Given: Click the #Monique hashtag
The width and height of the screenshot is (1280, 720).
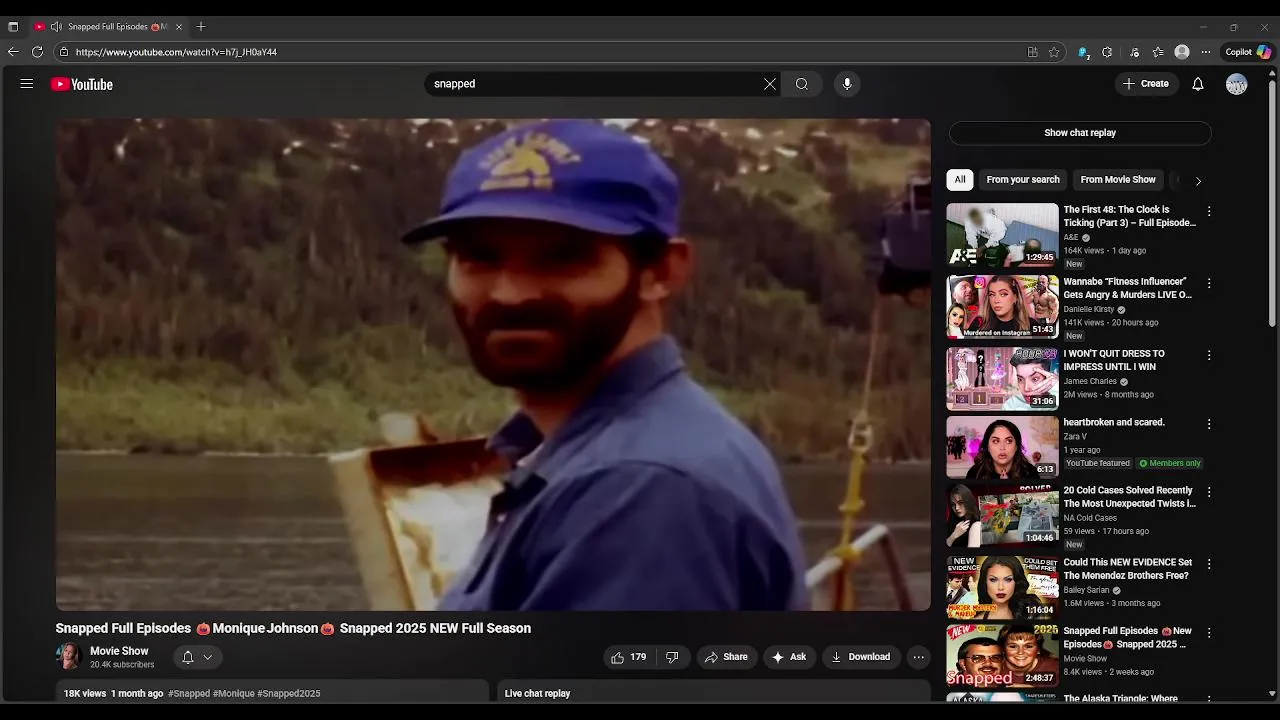Looking at the screenshot, I should 234,694.
